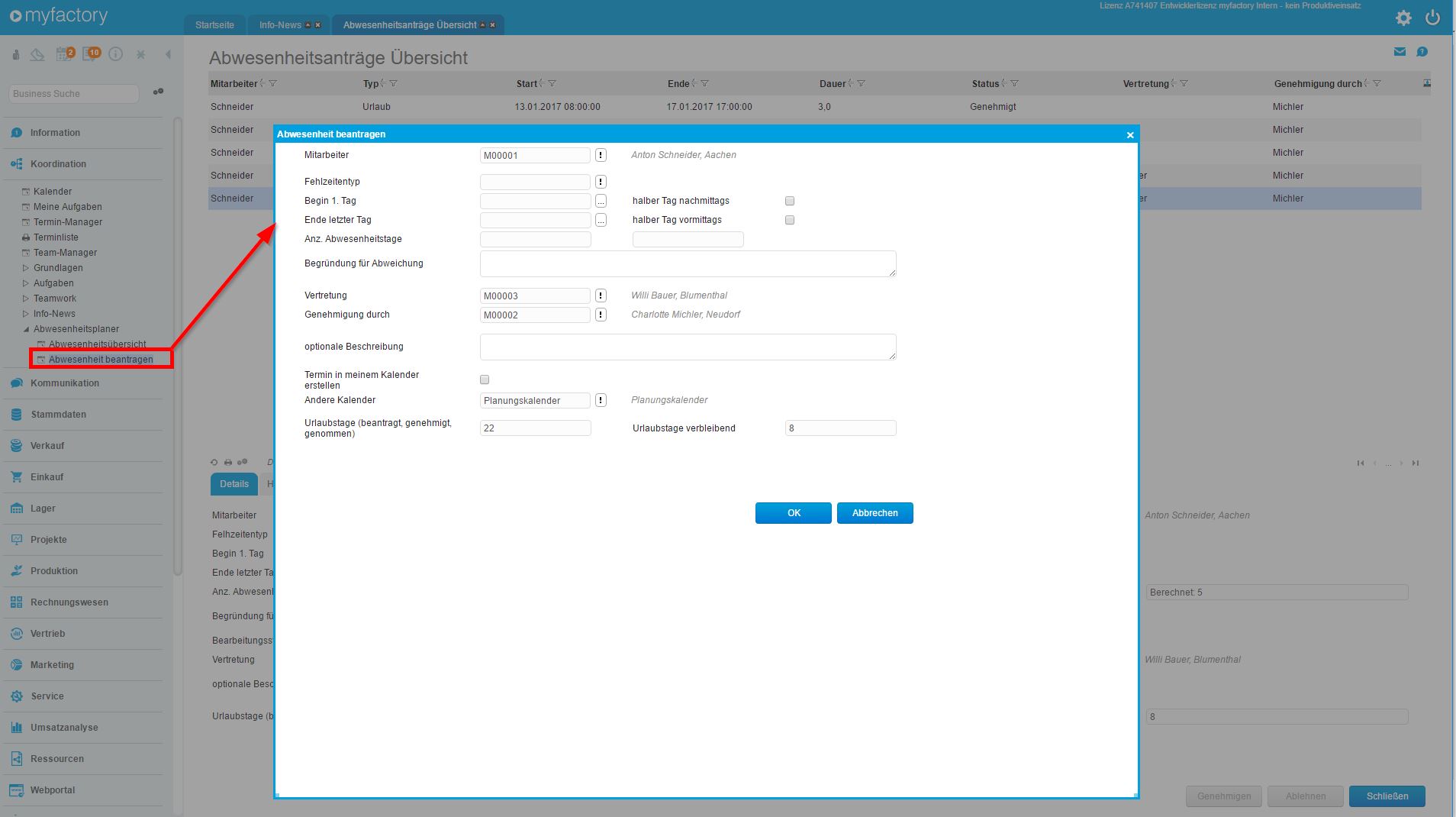Collapse the Abwesenheitsplaner tree node
Image resolution: width=1456 pixels, height=817 pixels.
pos(25,329)
